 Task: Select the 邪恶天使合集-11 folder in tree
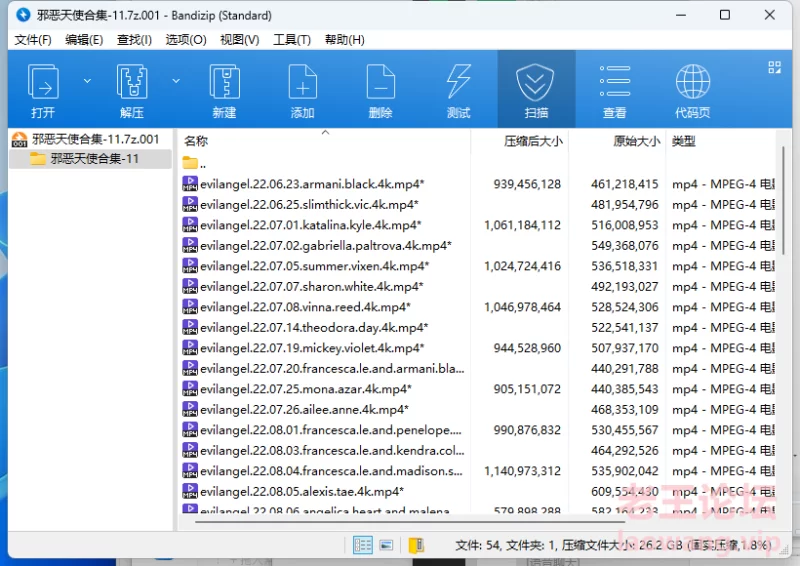pyautogui.click(x=95, y=159)
